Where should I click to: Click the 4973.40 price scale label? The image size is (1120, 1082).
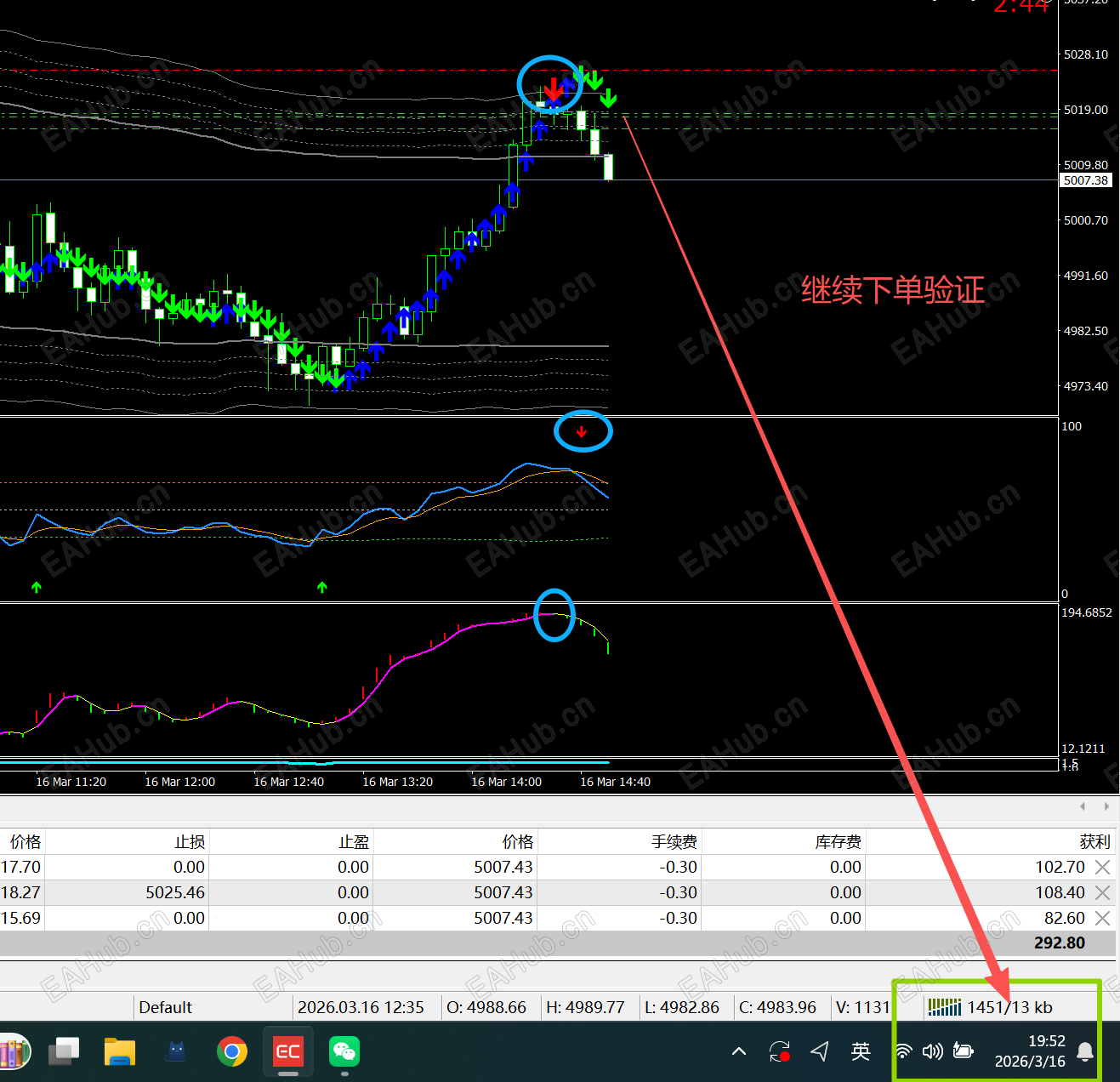point(1086,386)
